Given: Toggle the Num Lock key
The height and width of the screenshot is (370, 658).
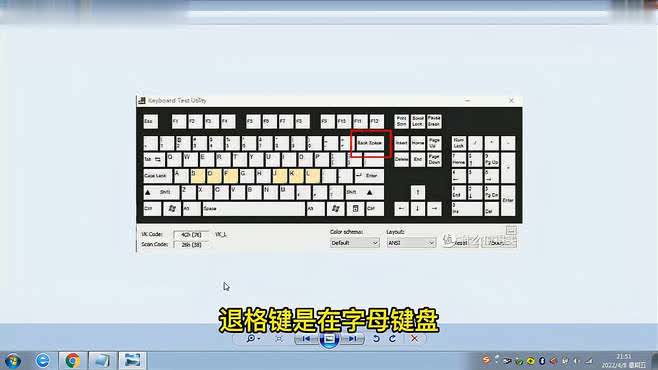Looking at the screenshot, I should pos(459,143).
